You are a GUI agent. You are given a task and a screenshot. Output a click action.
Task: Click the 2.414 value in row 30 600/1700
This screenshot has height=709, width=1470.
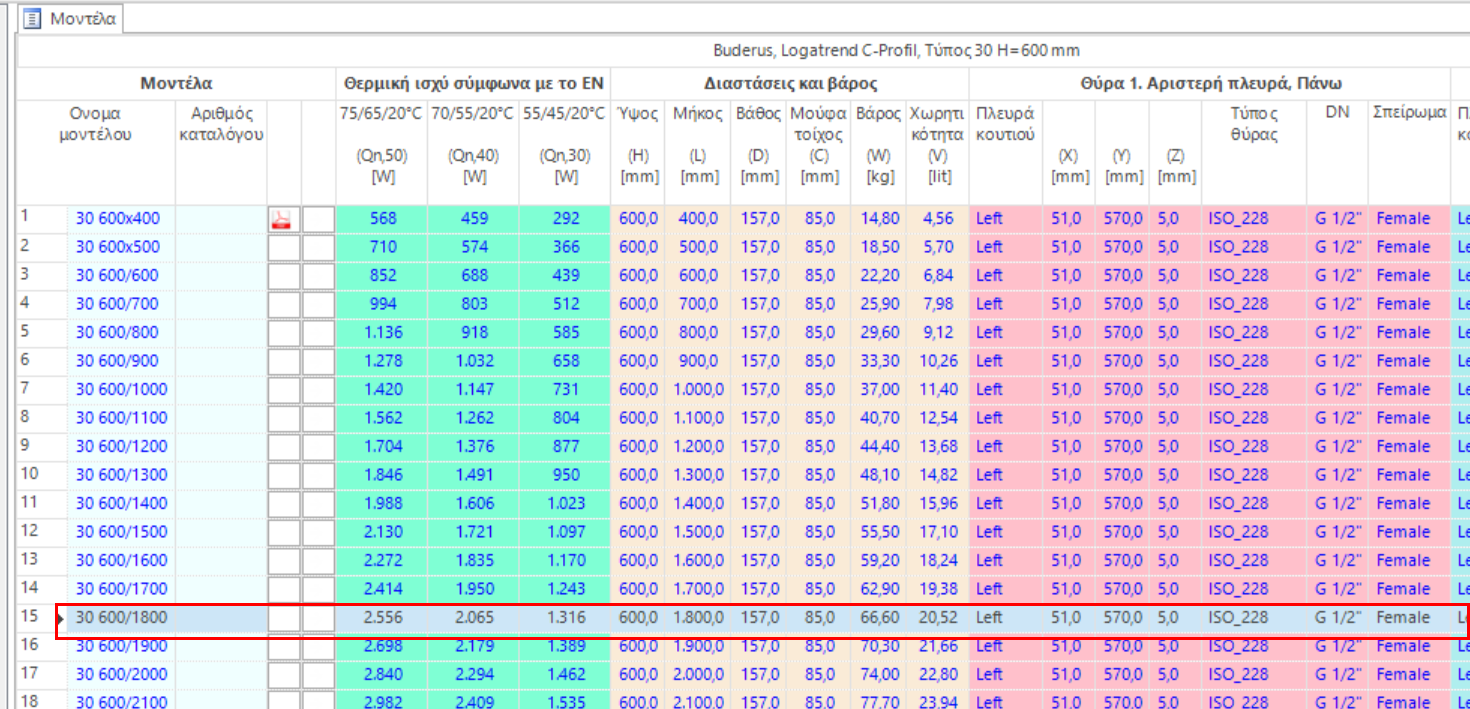click(382, 589)
